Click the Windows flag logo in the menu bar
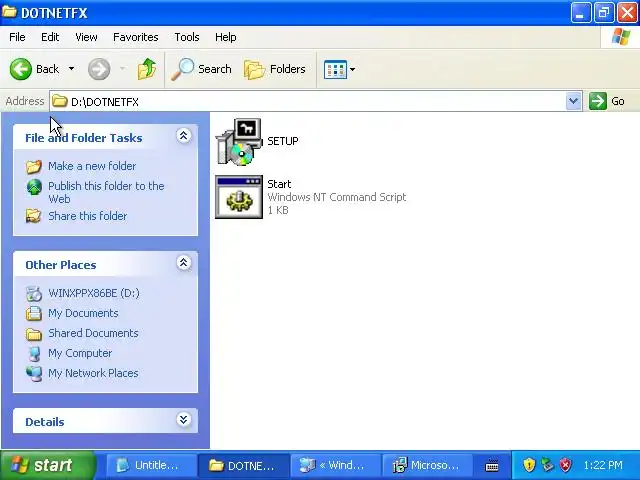 coord(620,37)
